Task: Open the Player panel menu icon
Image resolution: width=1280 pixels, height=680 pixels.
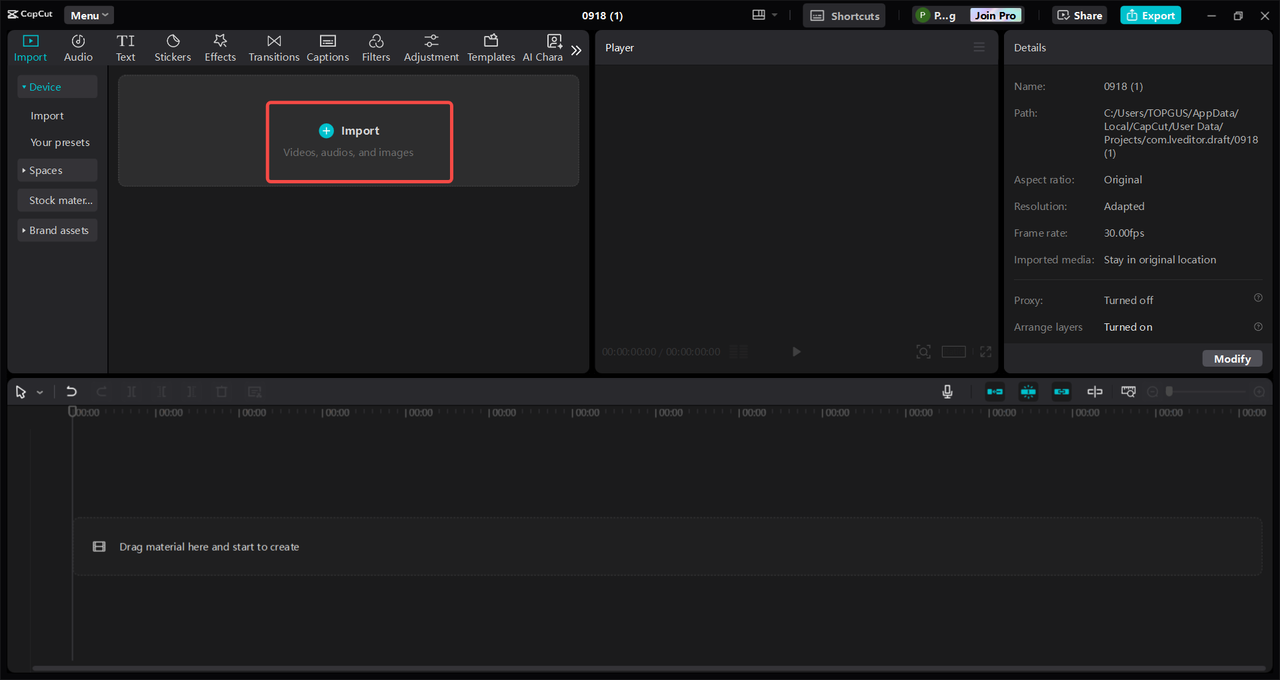Action: pos(979,47)
